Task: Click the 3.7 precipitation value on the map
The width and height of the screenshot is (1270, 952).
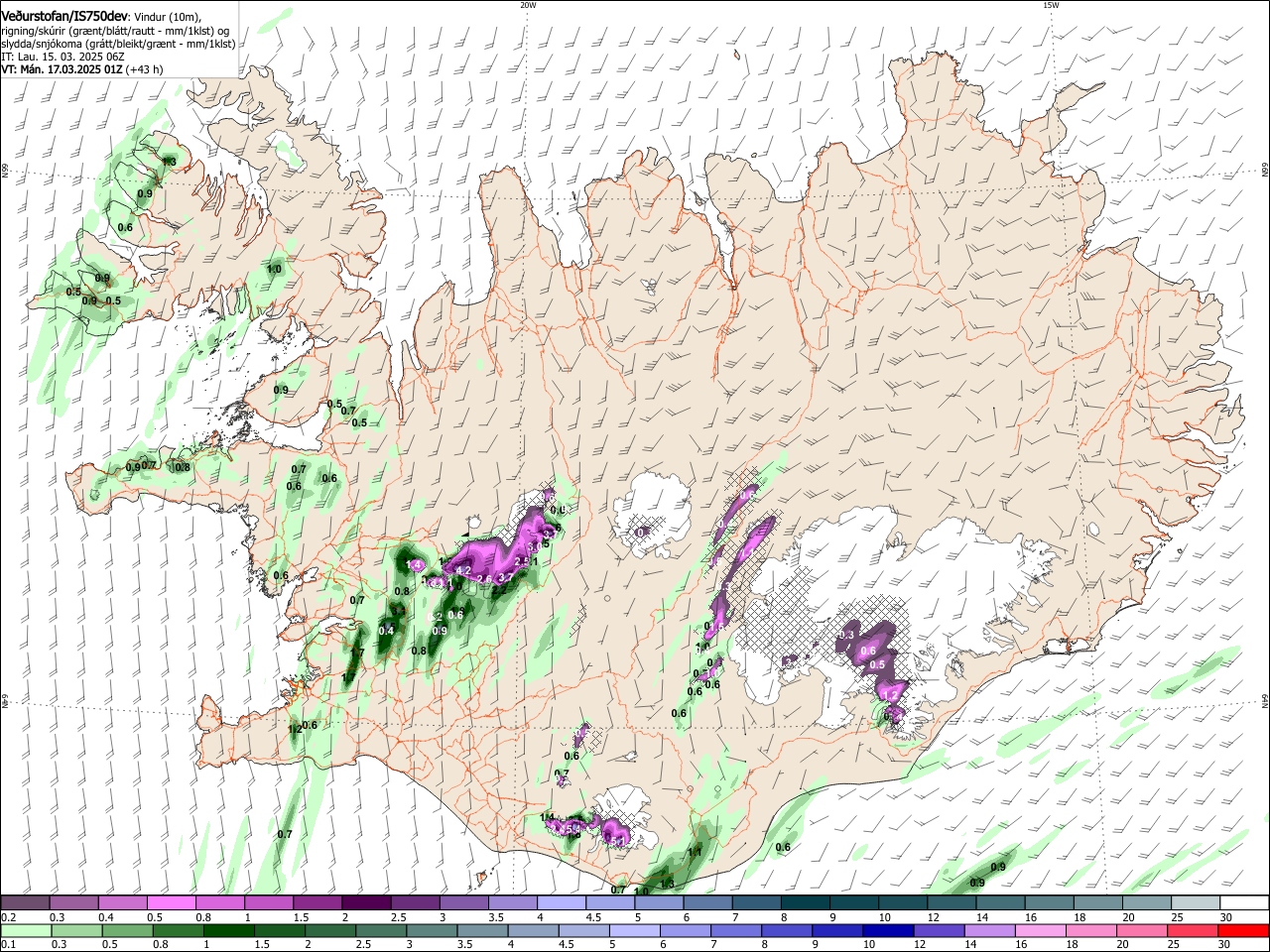Action: (x=505, y=577)
